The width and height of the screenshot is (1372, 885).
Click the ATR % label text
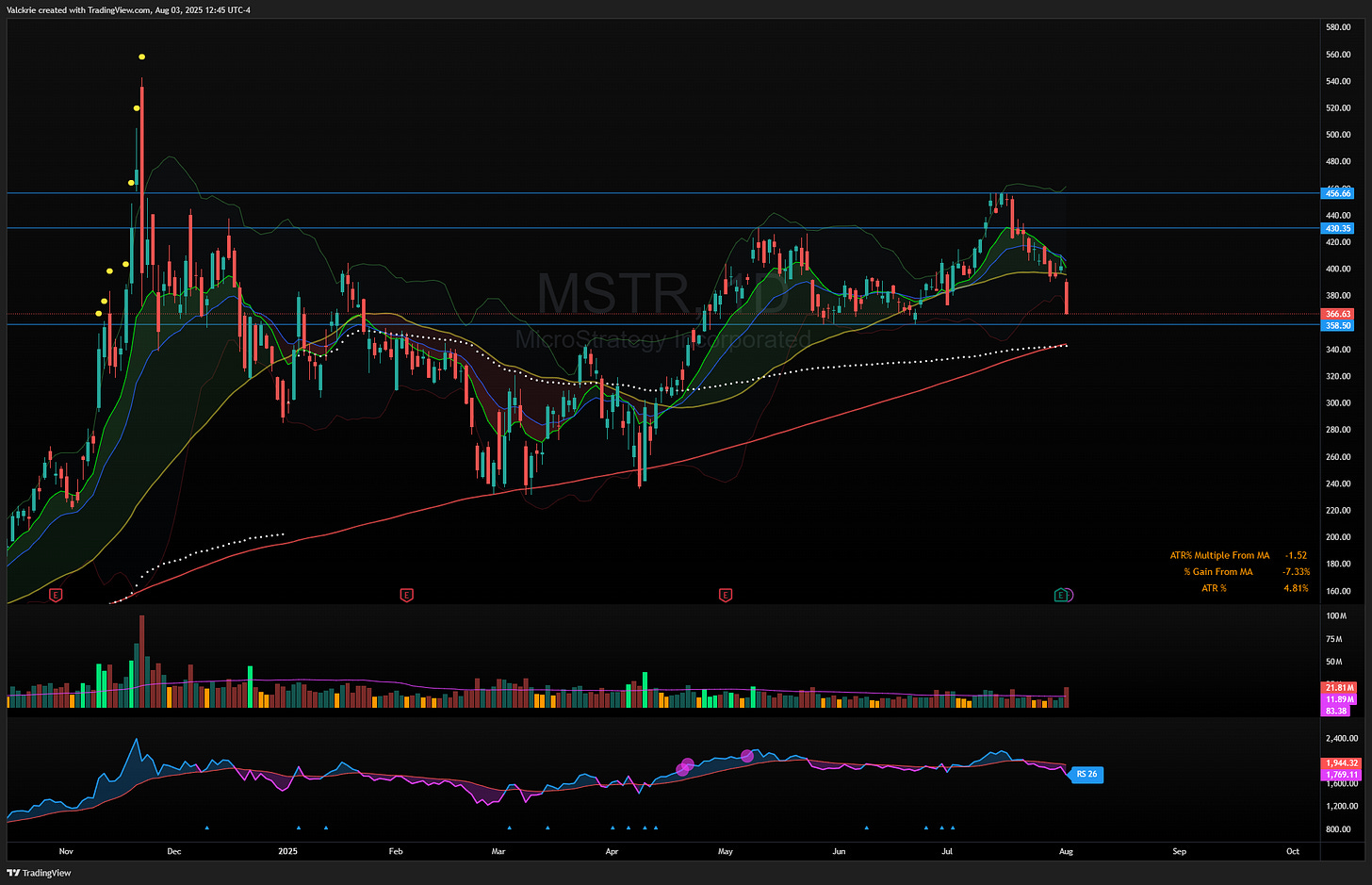coord(1214,588)
